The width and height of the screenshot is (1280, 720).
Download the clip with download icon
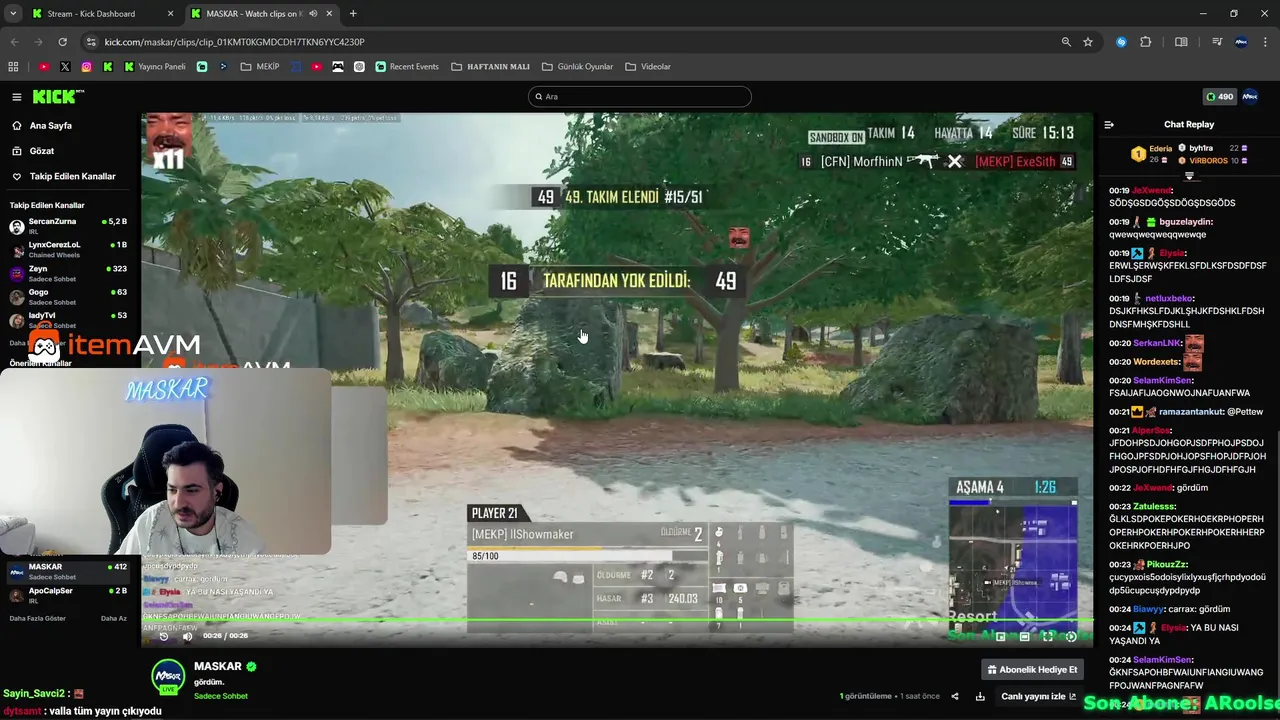980,696
